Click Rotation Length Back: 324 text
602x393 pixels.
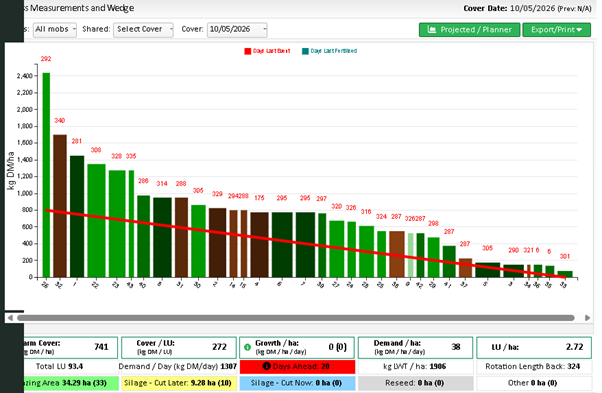pos(533,367)
